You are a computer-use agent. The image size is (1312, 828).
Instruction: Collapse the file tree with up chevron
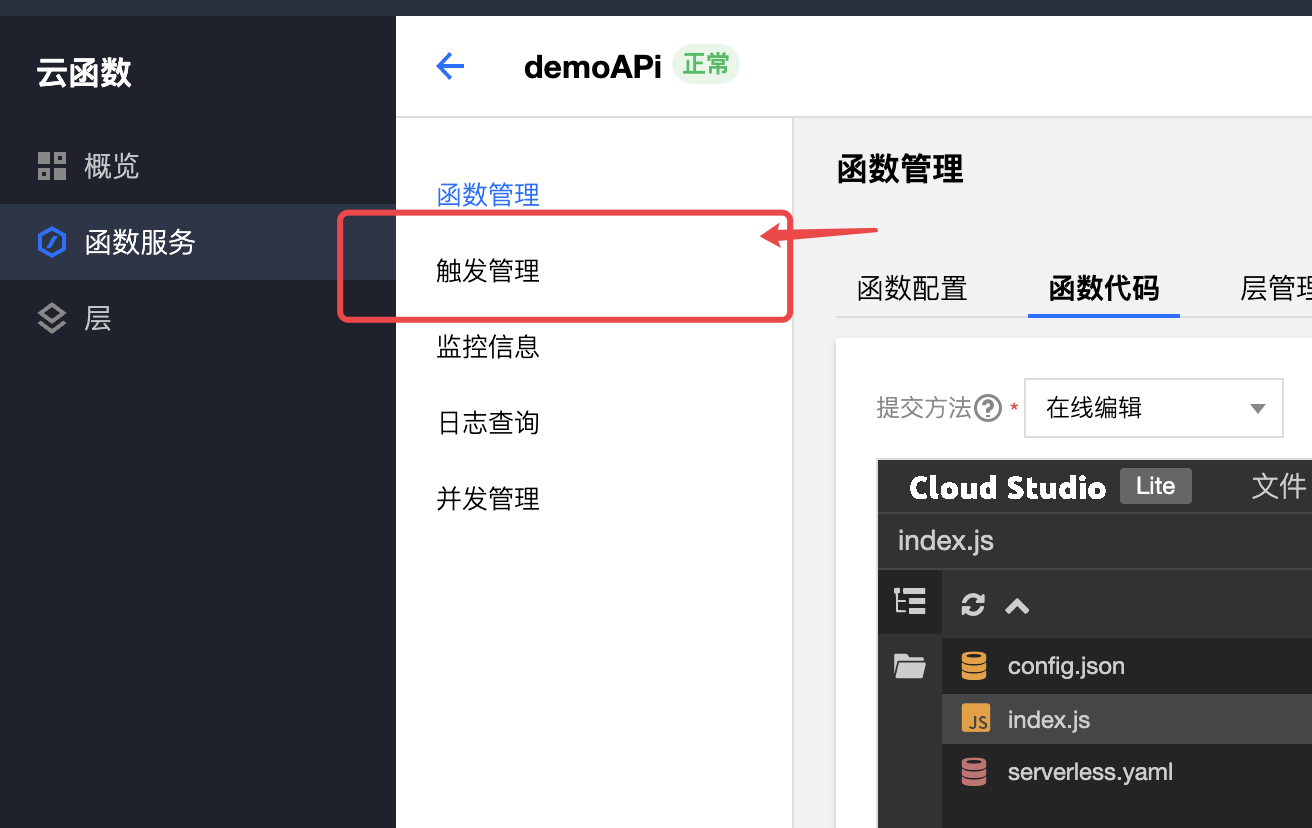(1017, 605)
